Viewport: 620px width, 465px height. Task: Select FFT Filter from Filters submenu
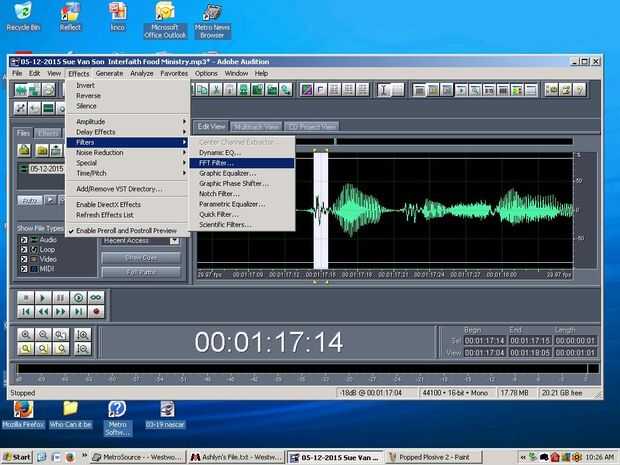point(217,162)
